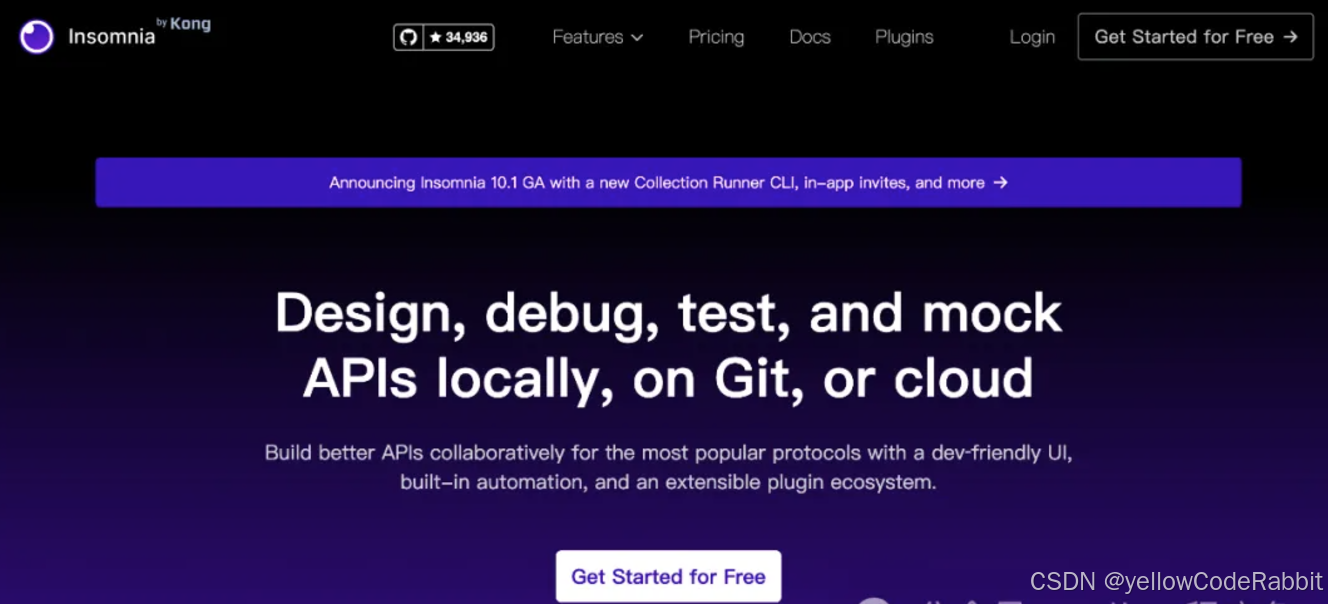Click the Login link

point(1032,37)
